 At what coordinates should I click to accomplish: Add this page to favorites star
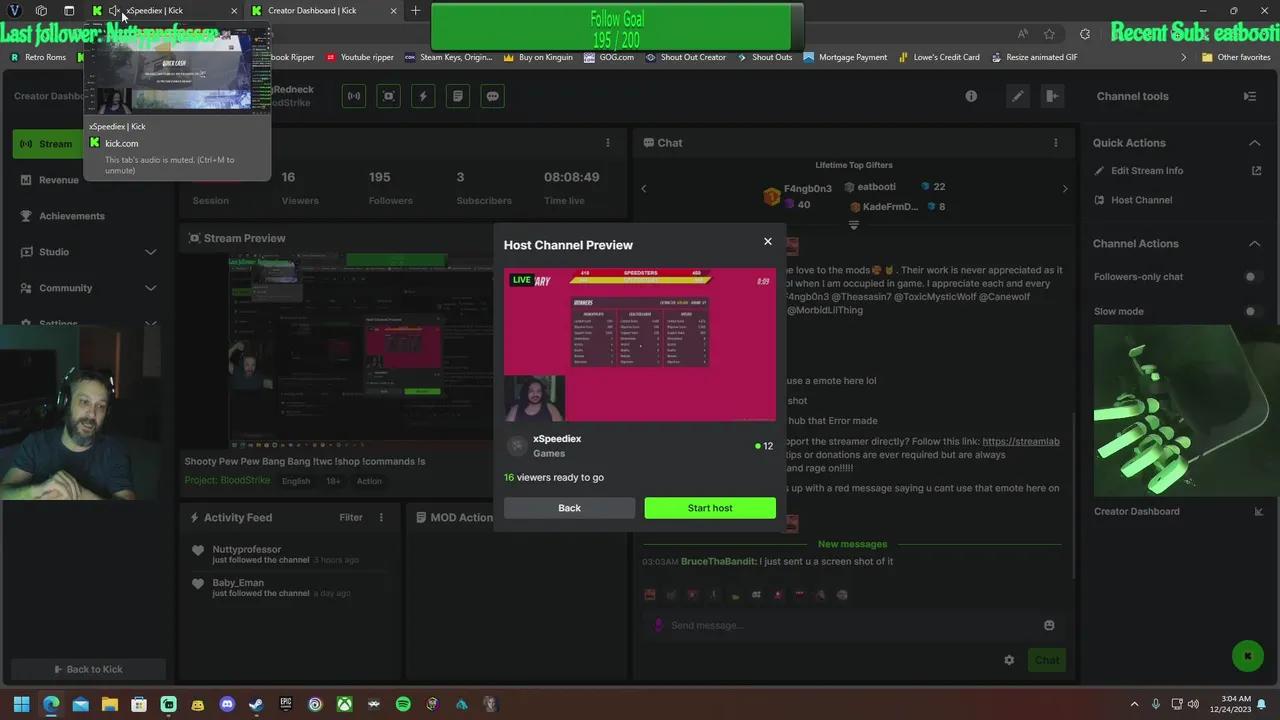point(1049,34)
